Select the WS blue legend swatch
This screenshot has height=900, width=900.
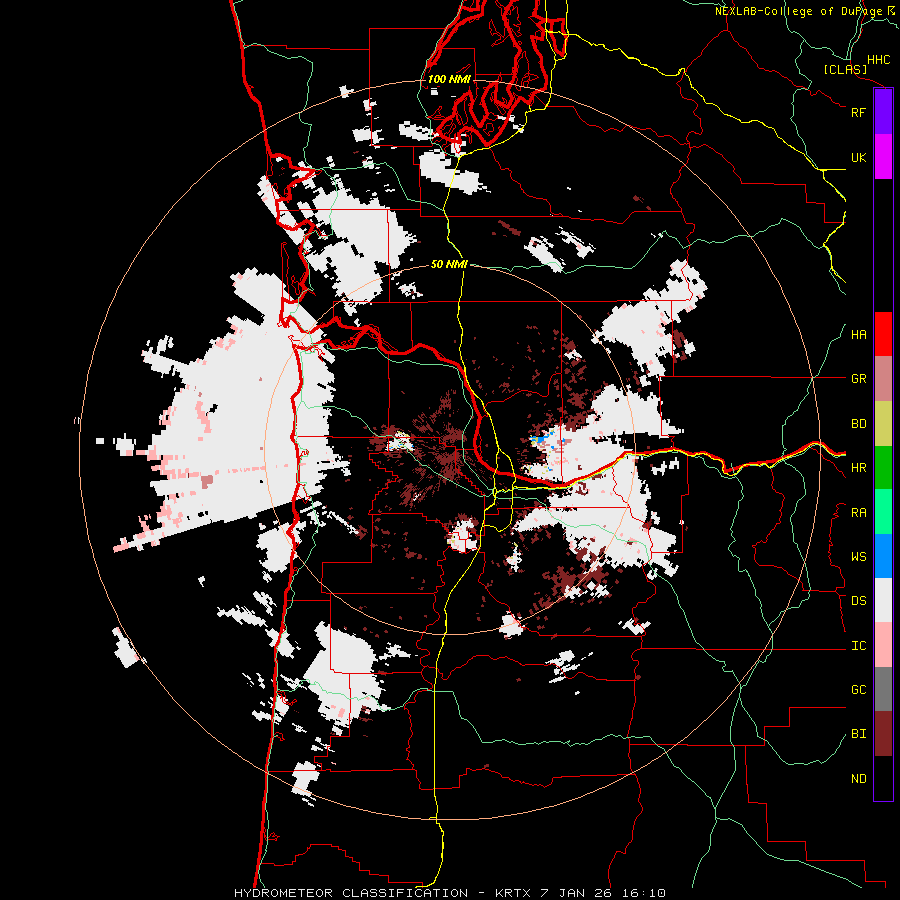[x=883, y=556]
